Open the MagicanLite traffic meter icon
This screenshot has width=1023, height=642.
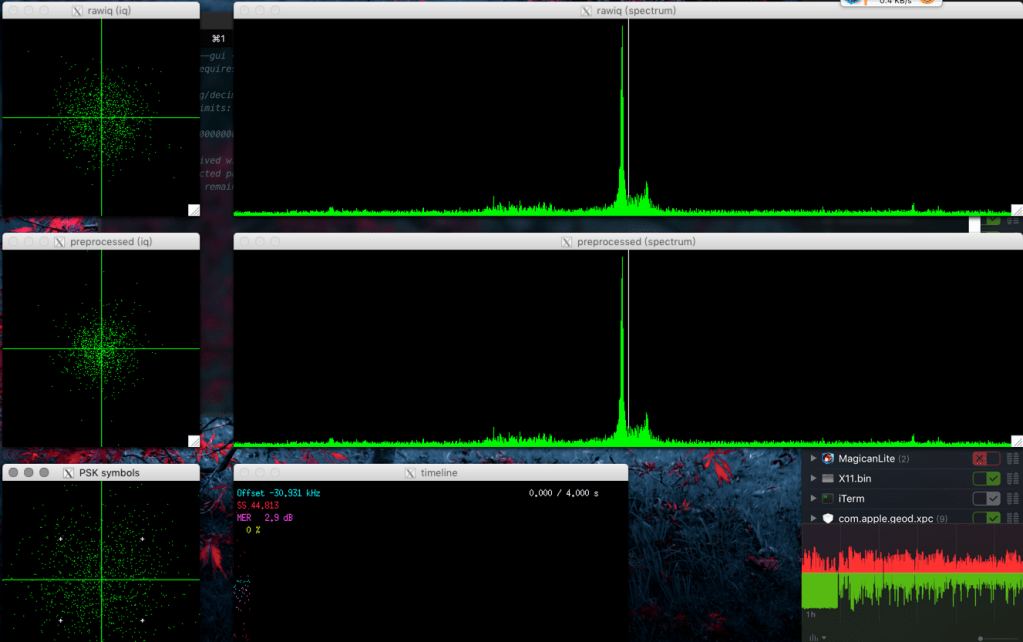[1013, 459]
